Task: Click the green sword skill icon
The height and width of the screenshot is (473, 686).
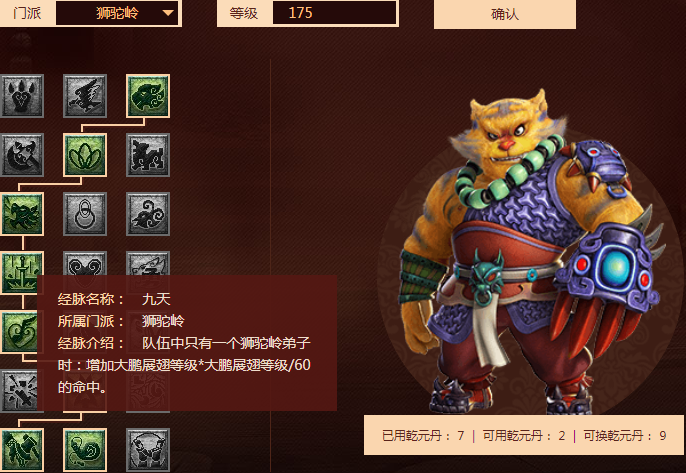Action: [x=21, y=272]
